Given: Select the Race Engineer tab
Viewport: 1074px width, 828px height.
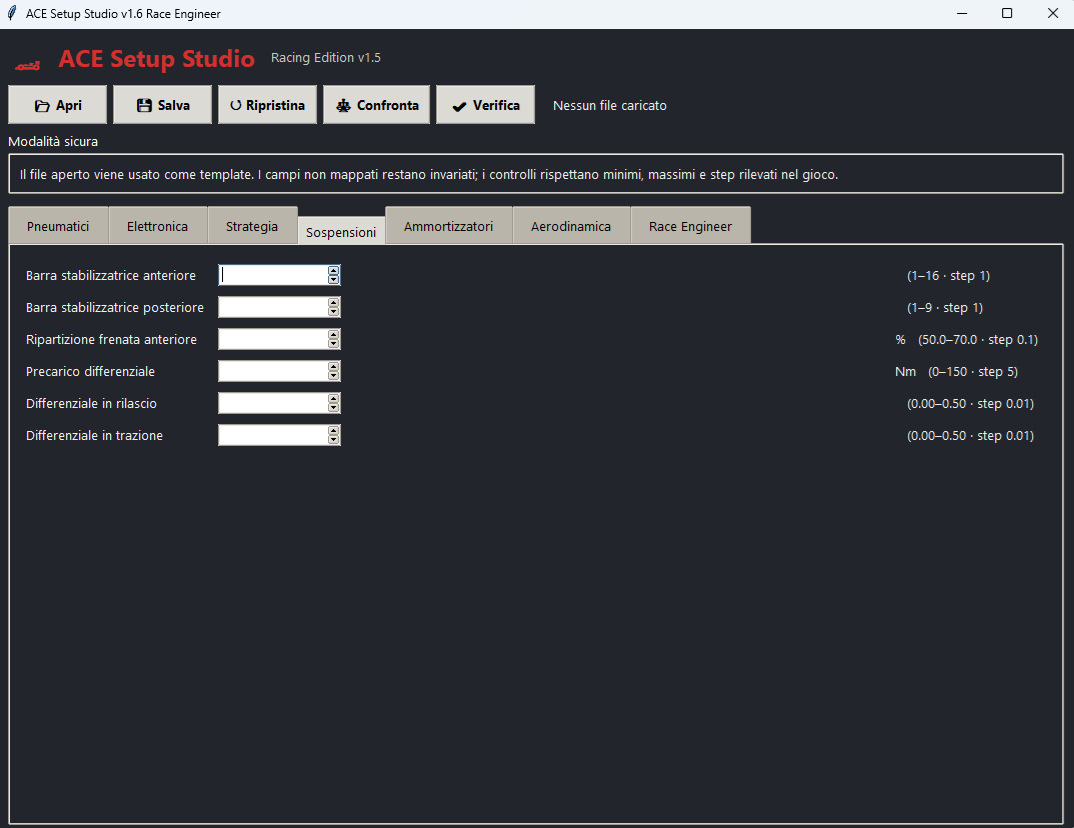Looking at the screenshot, I should [690, 226].
